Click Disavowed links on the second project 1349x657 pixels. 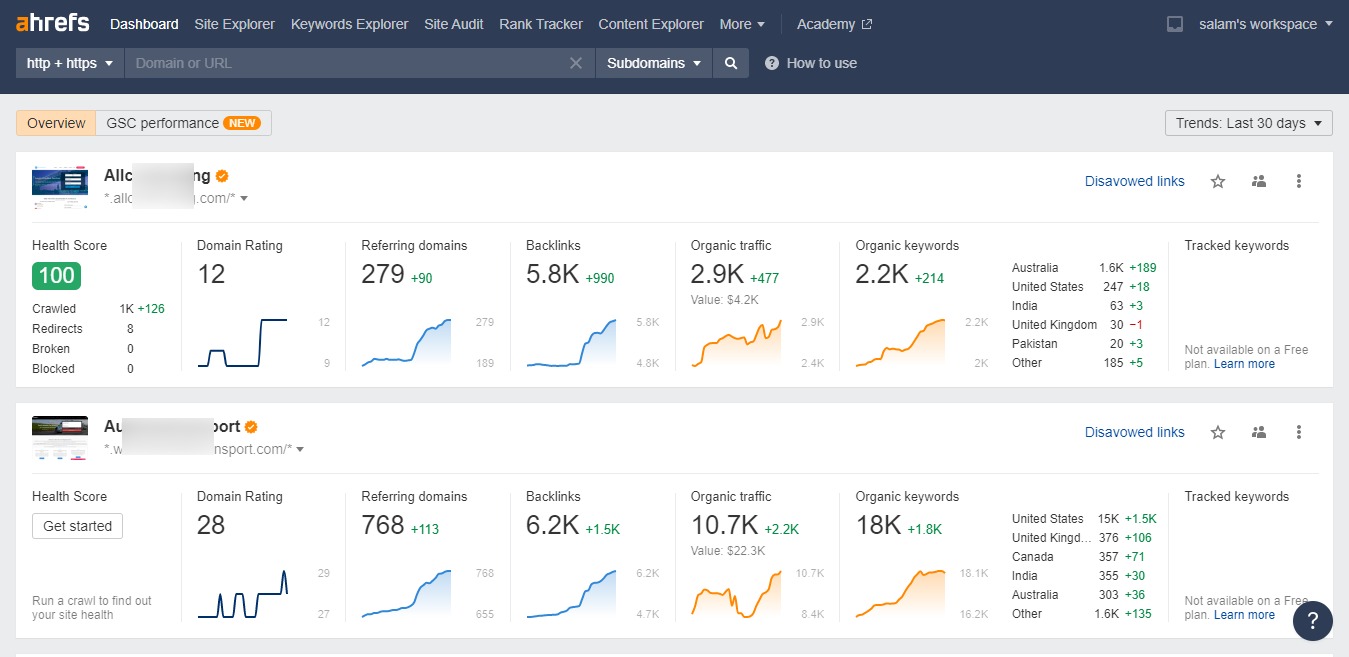pos(1135,432)
